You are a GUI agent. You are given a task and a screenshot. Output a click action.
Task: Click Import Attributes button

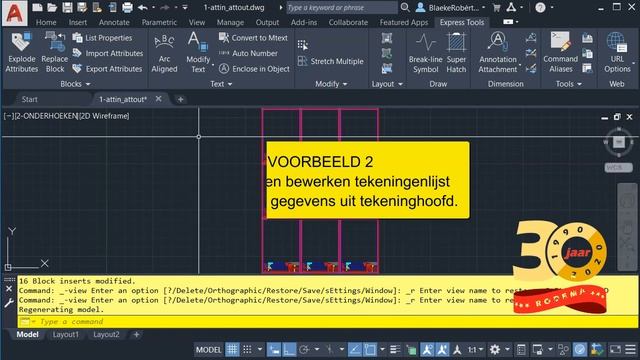(x=108, y=53)
